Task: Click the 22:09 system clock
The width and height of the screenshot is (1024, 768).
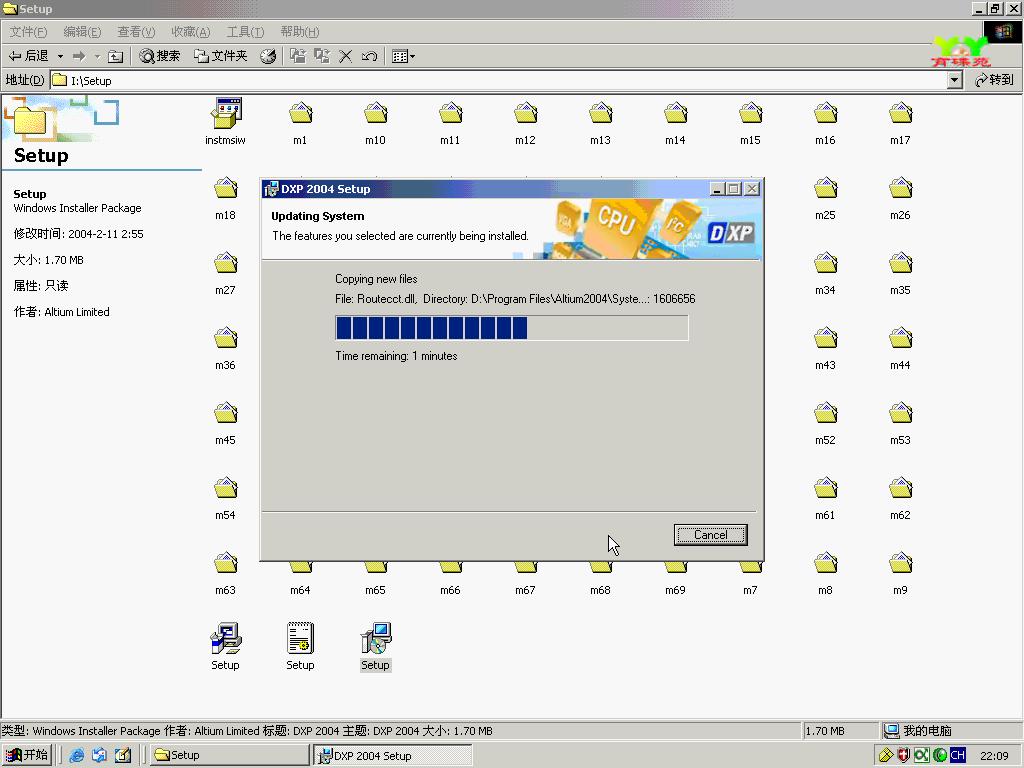Action: point(994,756)
